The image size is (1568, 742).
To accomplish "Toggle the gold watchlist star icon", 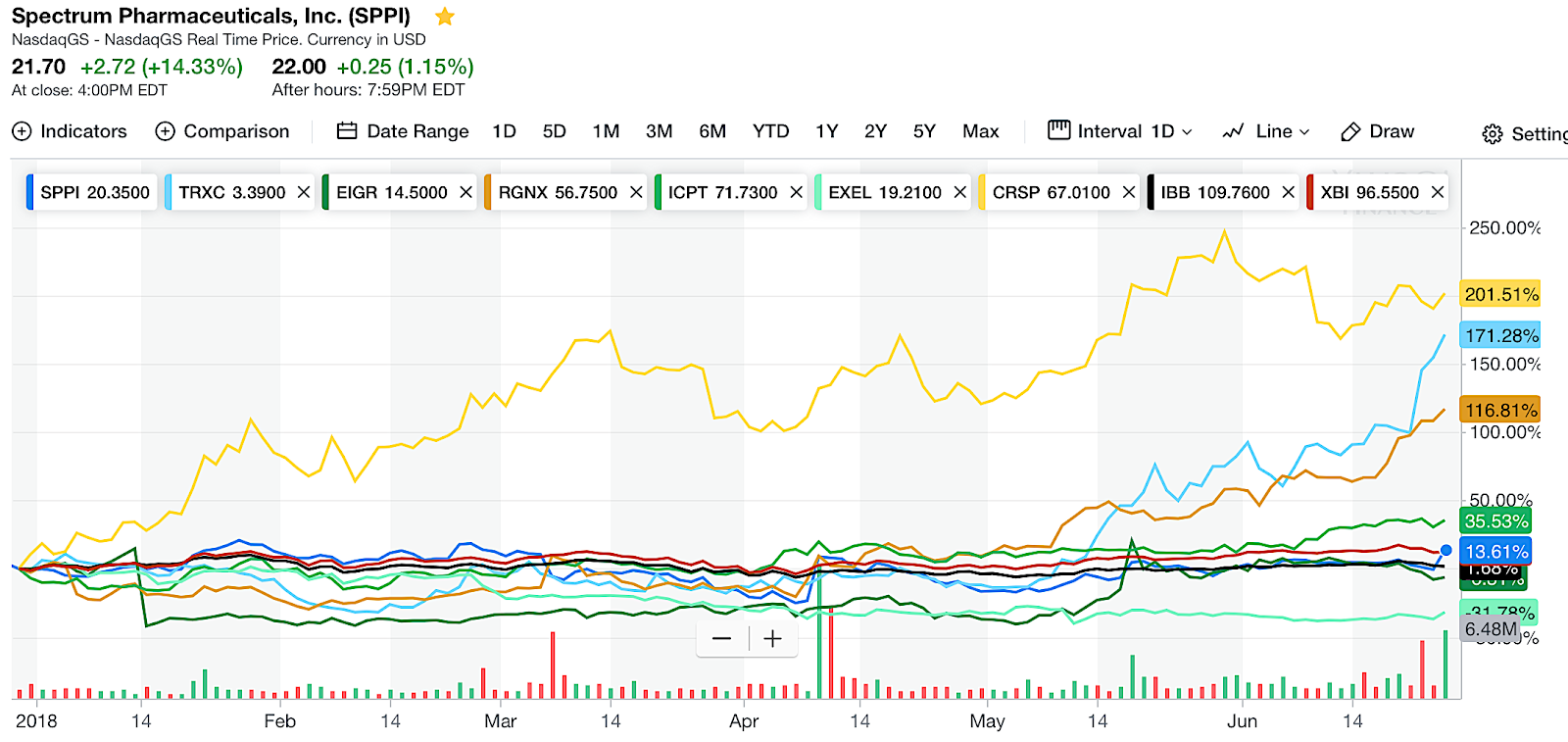I will (445, 17).
